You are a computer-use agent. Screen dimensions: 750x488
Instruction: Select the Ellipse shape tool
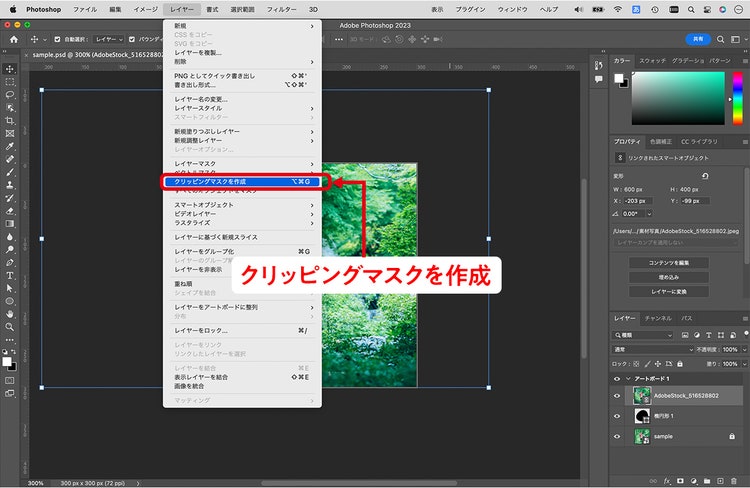pyautogui.click(x=10, y=301)
